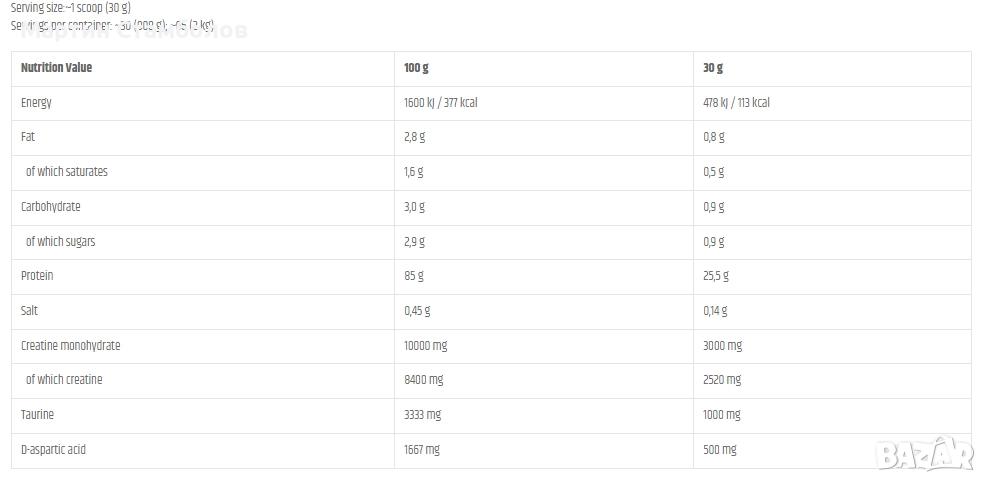Select the "of which saturates" label
986x483 pixels.
66,172
